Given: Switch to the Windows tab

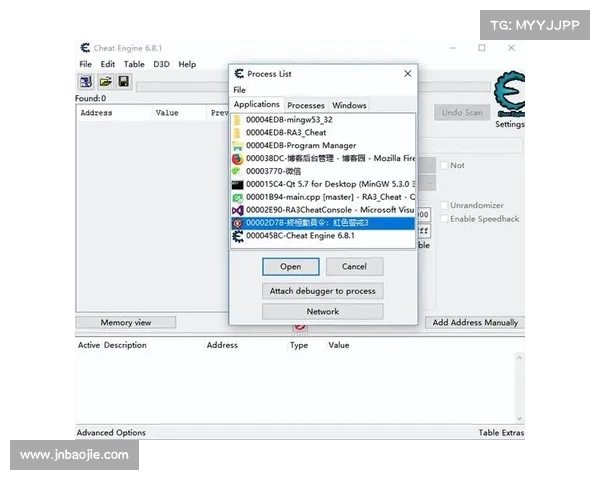Looking at the screenshot, I should coord(349,105).
